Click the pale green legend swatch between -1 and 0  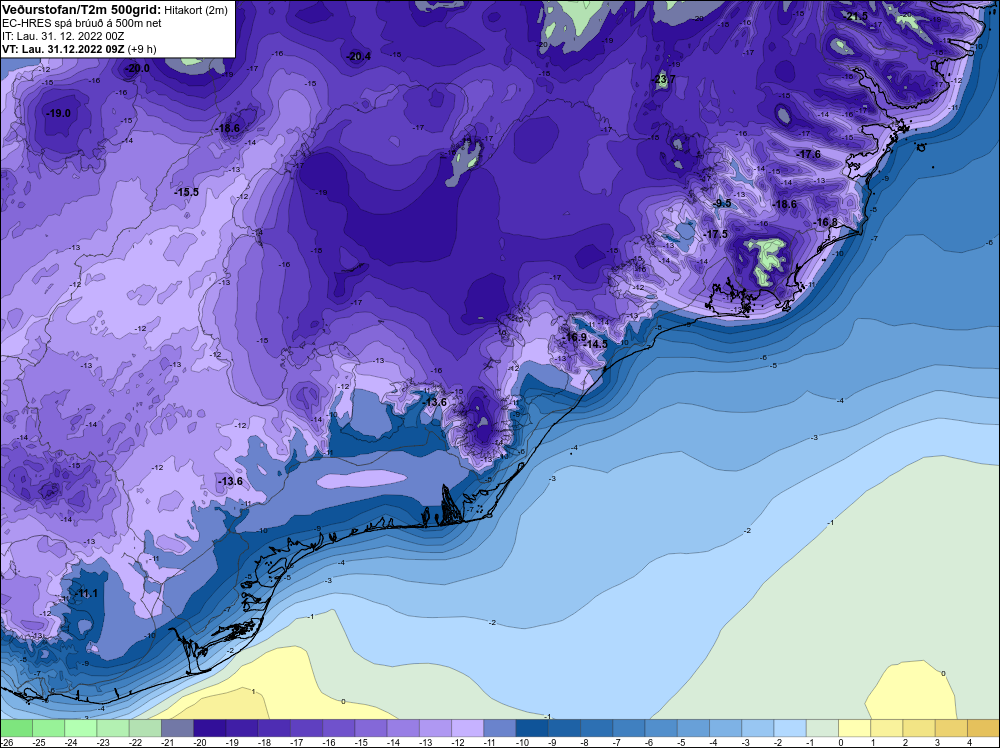click(x=822, y=728)
